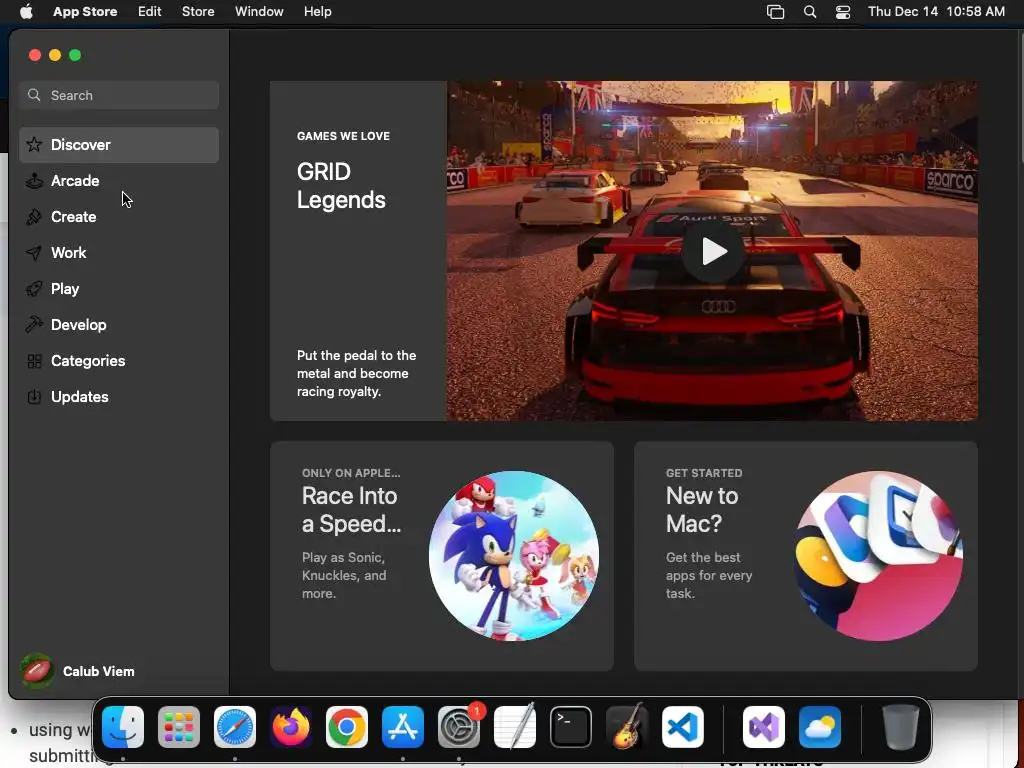Click the Put the pedal to the metal description
The width and height of the screenshot is (1024, 768).
pyautogui.click(x=357, y=374)
